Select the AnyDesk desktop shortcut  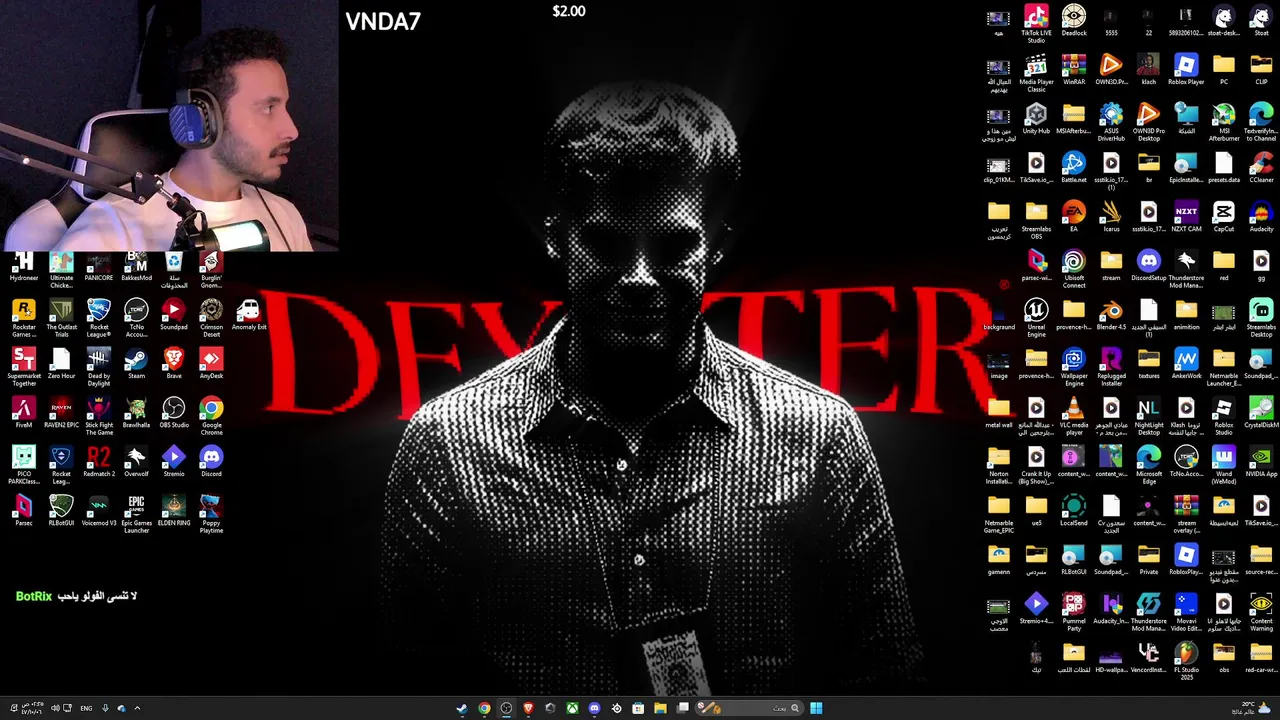pyautogui.click(x=211, y=364)
